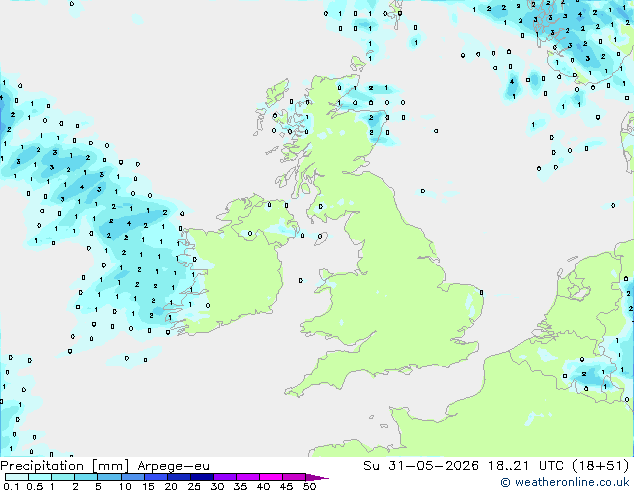Click the '30' legend scale label
The height and width of the screenshot is (490, 634).
(217, 486)
